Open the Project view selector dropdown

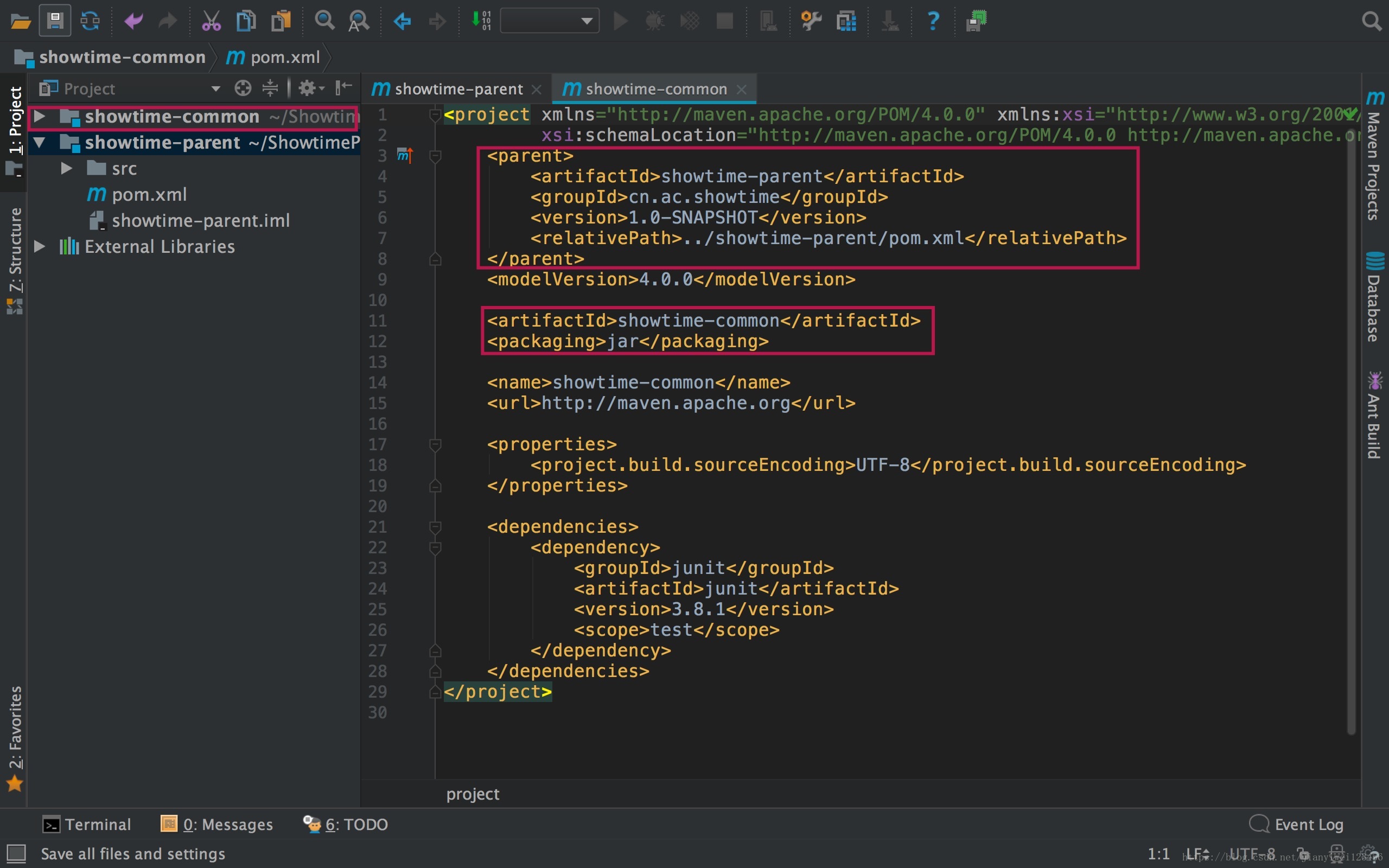(x=216, y=88)
